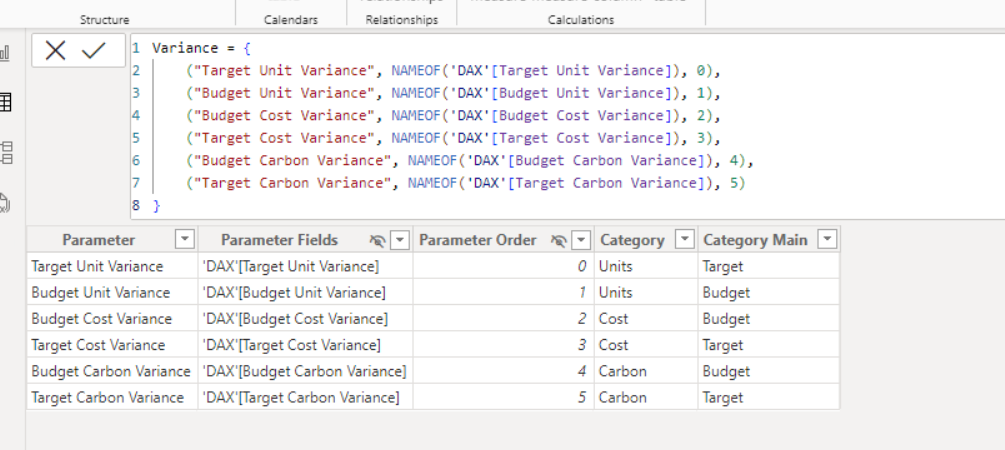Toggle hidden icon on Parameter Fields column
1005x450 pixels.
tap(377, 240)
